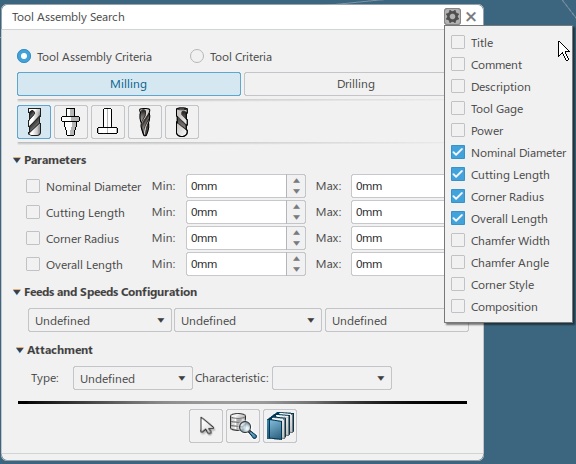The image size is (576, 464).
Task: Open the attachment Type dropdown
Action: (x=133, y=378)
